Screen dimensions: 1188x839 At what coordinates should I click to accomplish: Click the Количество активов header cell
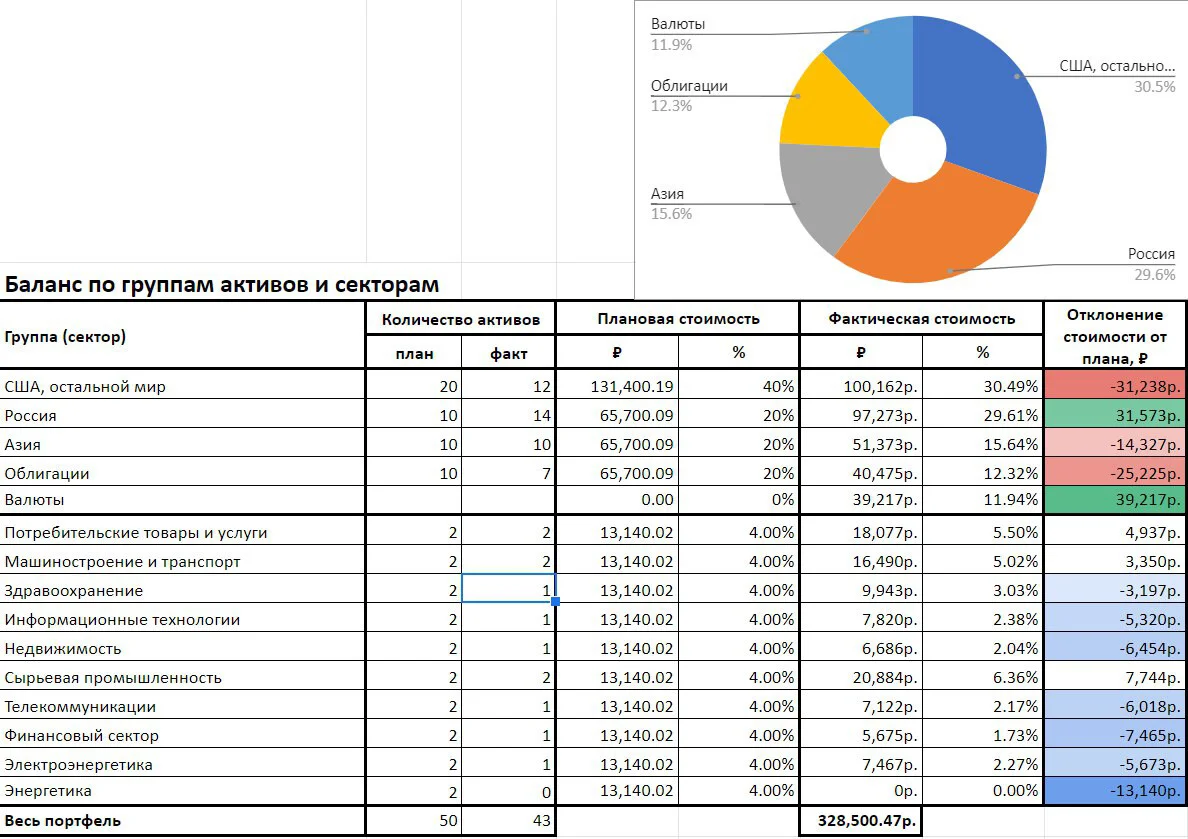tap(461, 319)
